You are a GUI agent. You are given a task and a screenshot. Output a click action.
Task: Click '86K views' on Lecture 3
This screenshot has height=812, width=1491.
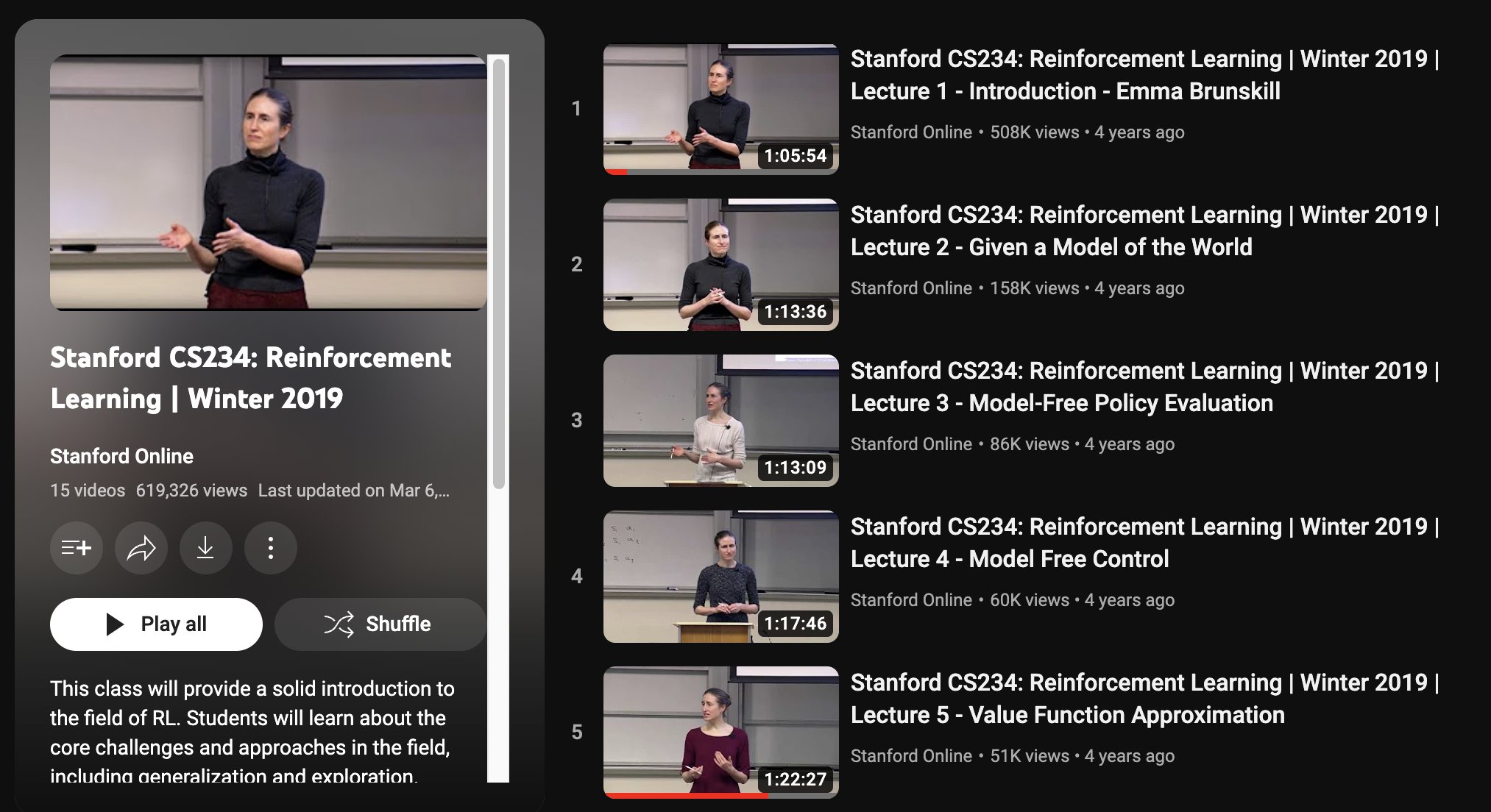tap(1030, 444)
